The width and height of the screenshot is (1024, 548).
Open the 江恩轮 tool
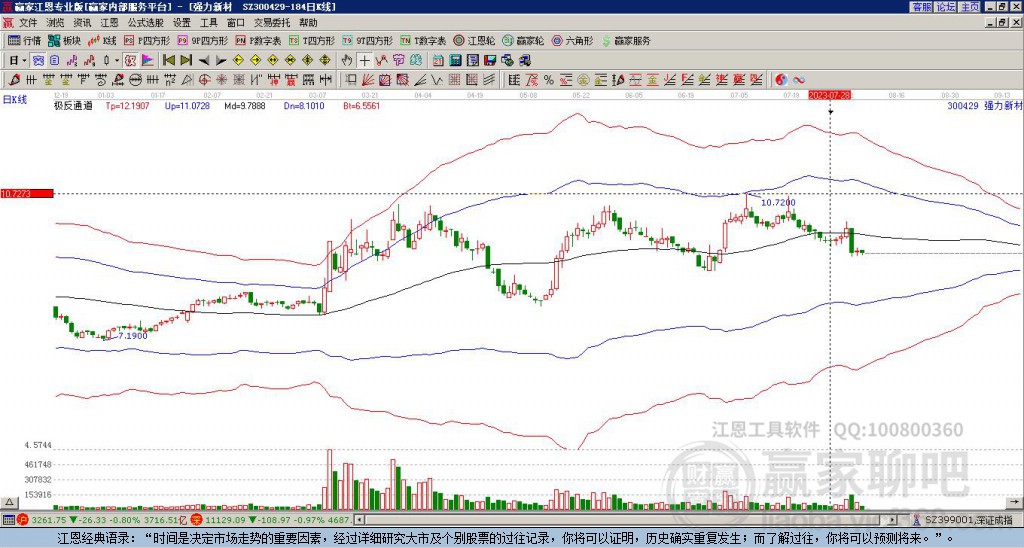[474, 40]
